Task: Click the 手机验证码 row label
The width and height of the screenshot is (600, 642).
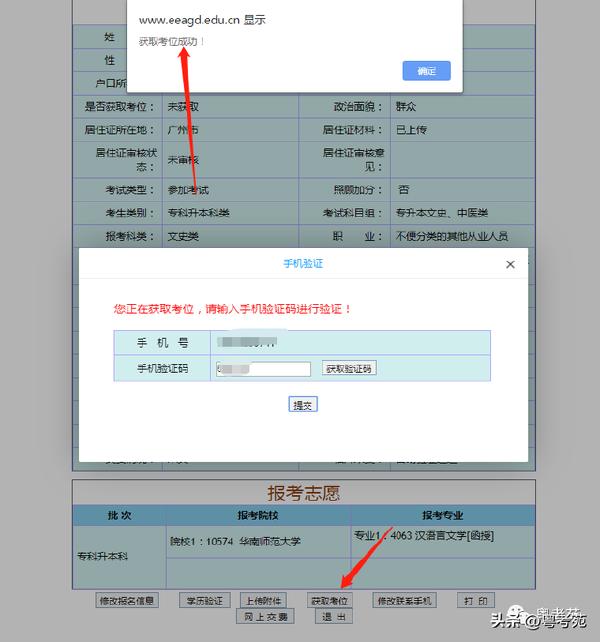Action: (162, 368)
